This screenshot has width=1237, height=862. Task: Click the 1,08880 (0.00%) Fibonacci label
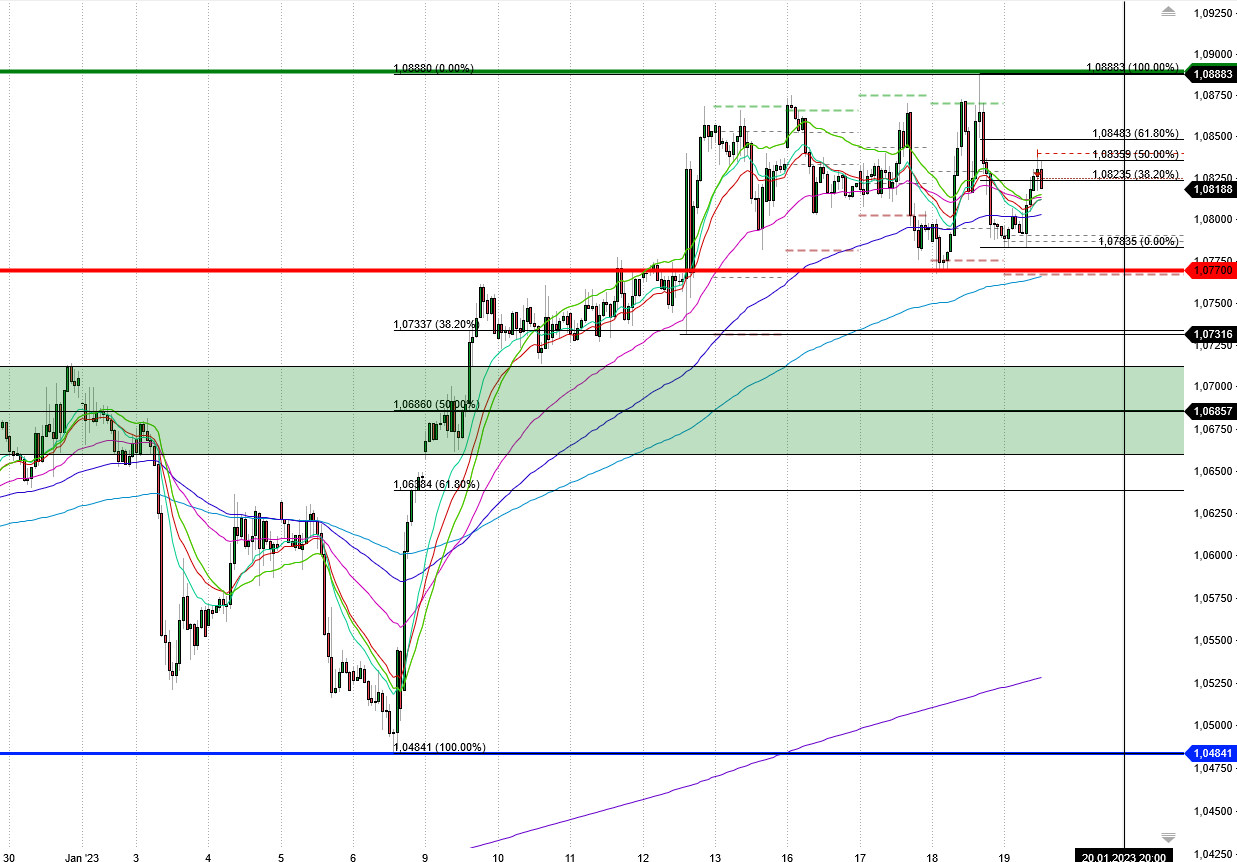(434, 69)
